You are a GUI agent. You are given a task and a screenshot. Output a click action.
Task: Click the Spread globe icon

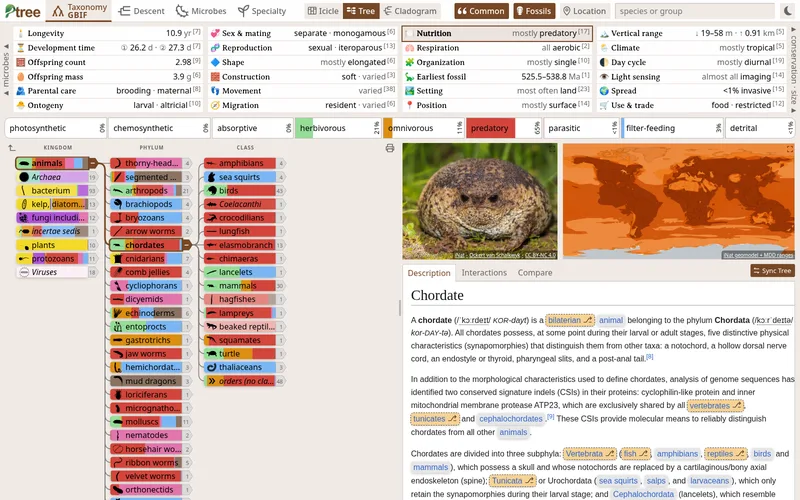(x=604, y=91)
